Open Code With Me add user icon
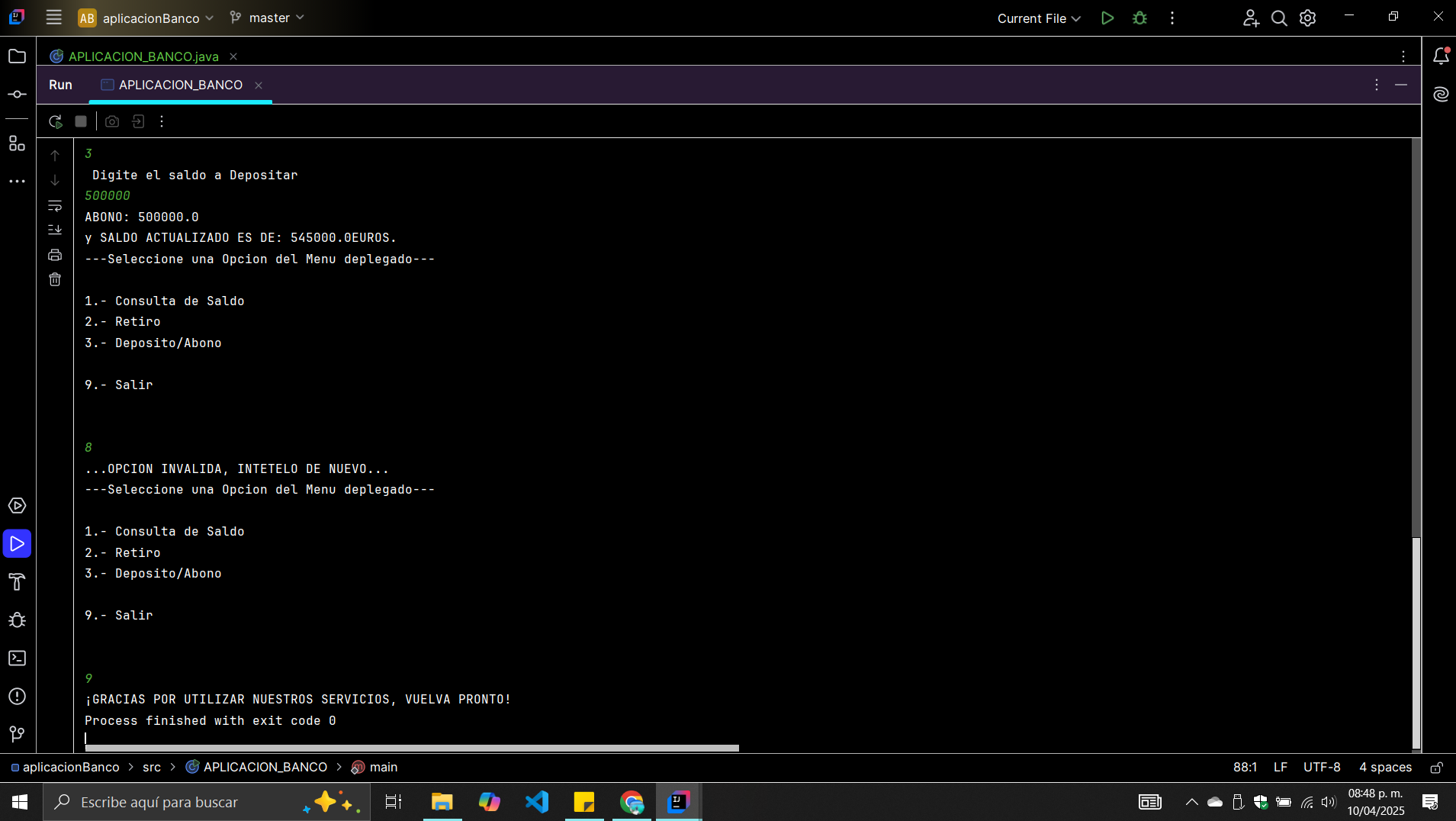This screenshot has width=1456, height=821. tap(1251, 18)
